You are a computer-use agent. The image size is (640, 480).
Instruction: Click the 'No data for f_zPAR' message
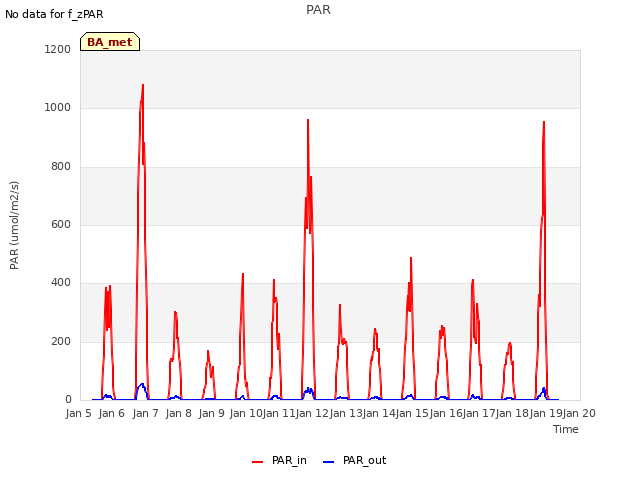(54, 14)
